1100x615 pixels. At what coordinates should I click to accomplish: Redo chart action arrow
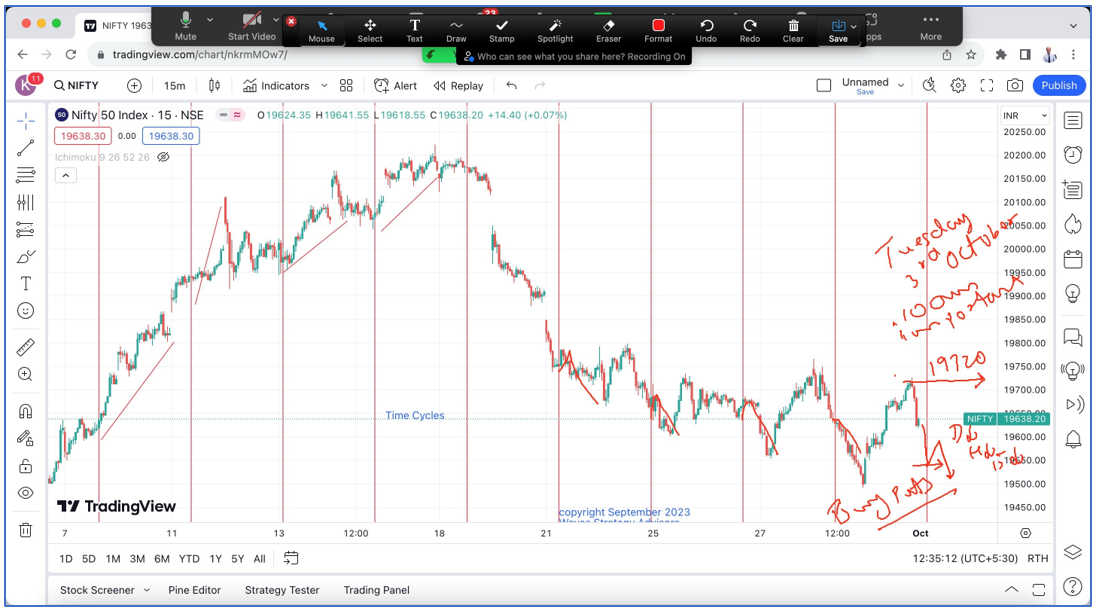pyautogui.click(x=539, y=86)
